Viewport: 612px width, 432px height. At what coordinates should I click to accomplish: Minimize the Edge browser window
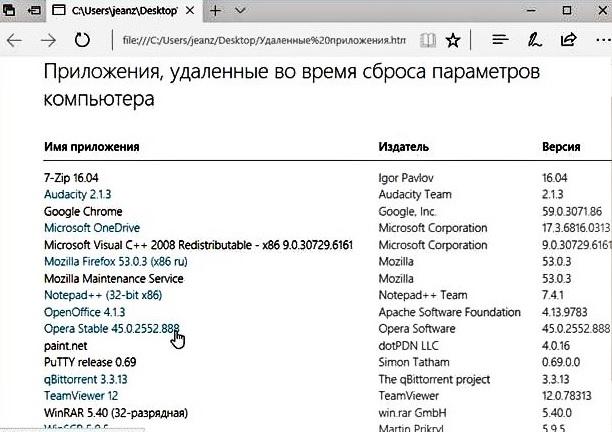[531, 11]
